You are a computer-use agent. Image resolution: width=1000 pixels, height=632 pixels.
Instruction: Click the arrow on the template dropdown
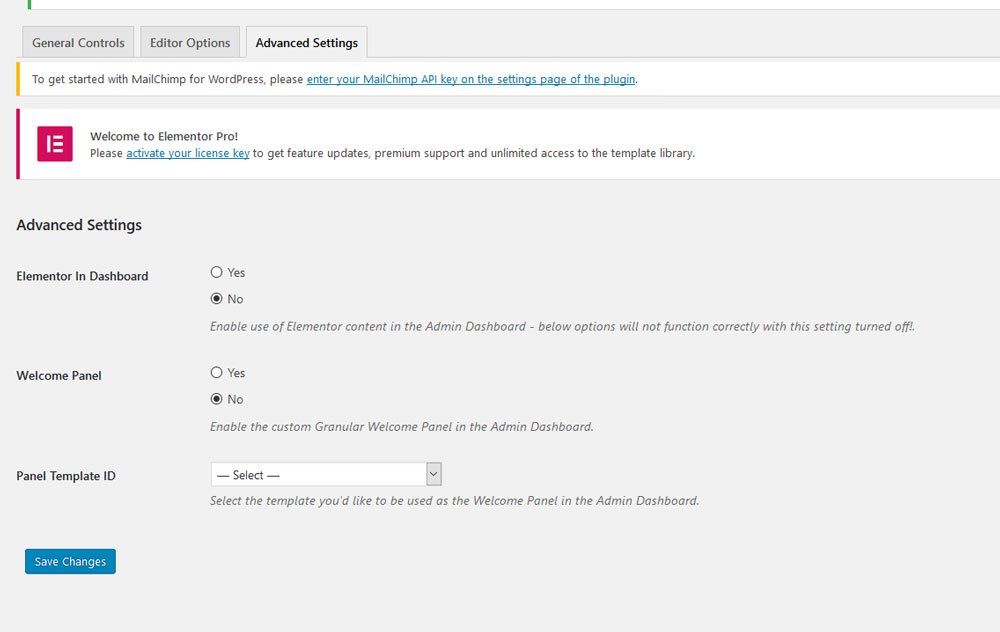click(433, 474)
